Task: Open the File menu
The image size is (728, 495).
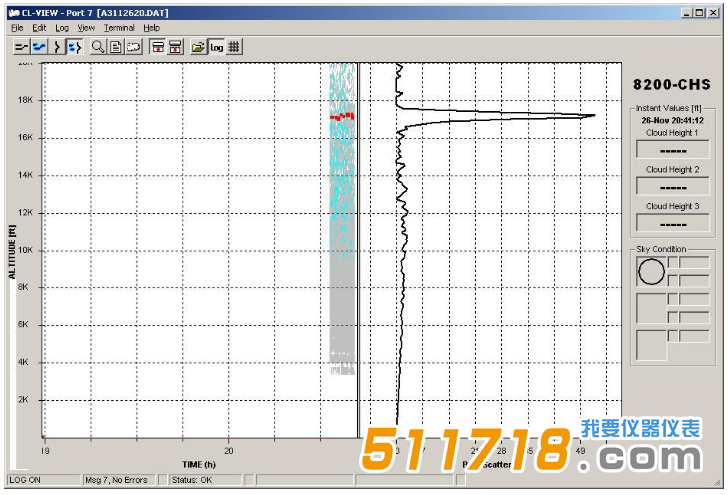Action: pyautogui.click(x=17, y=28)
